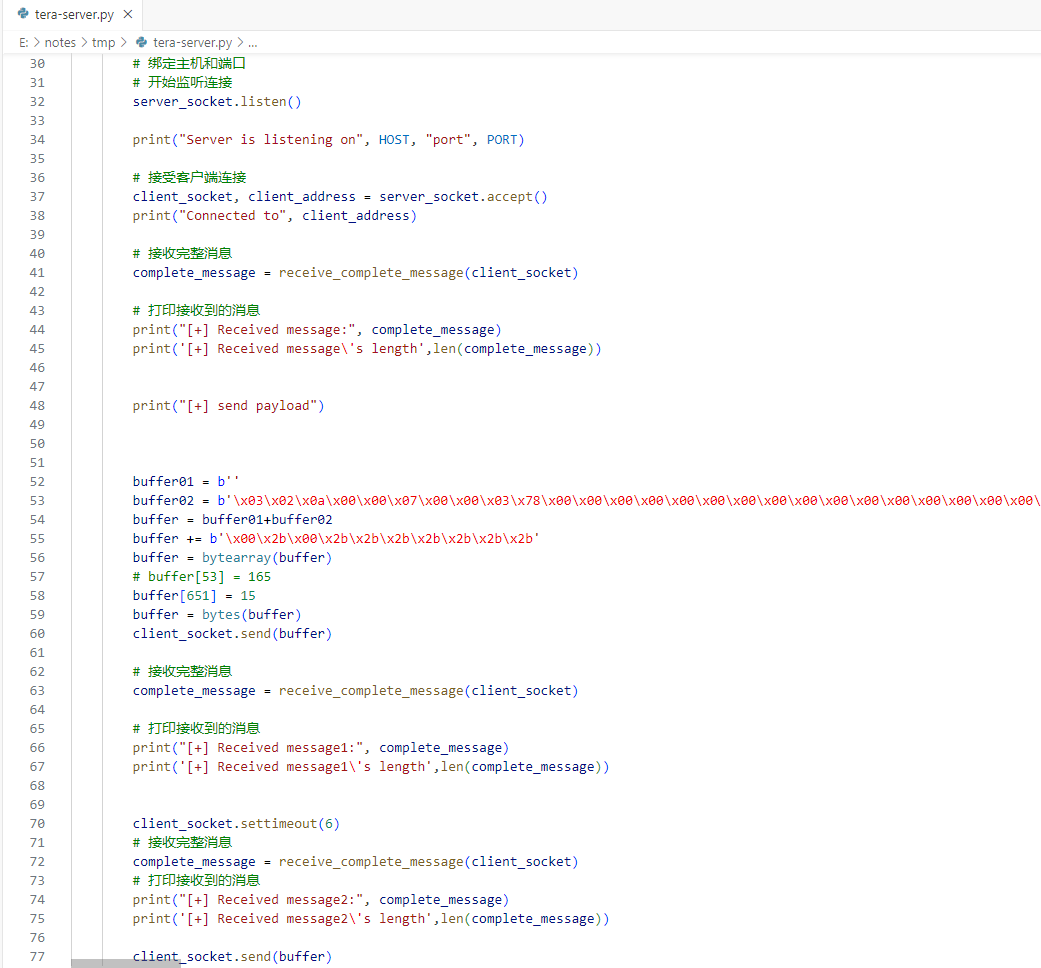Open the E: drive breadcrumb
Screen dimensions: 1041x968
[x=24, y=43]
